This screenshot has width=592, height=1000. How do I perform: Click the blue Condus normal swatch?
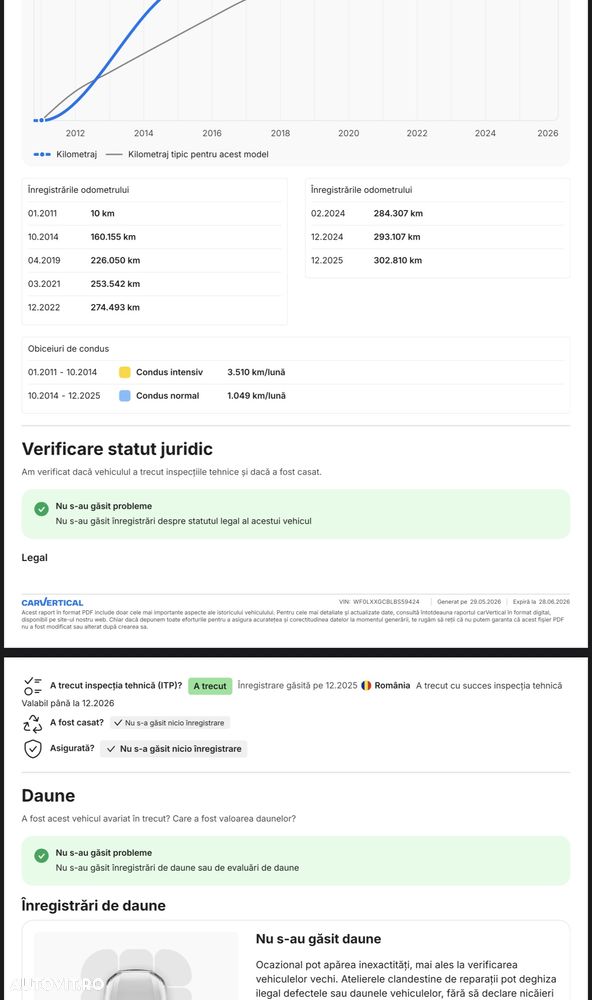coord(125,396)
